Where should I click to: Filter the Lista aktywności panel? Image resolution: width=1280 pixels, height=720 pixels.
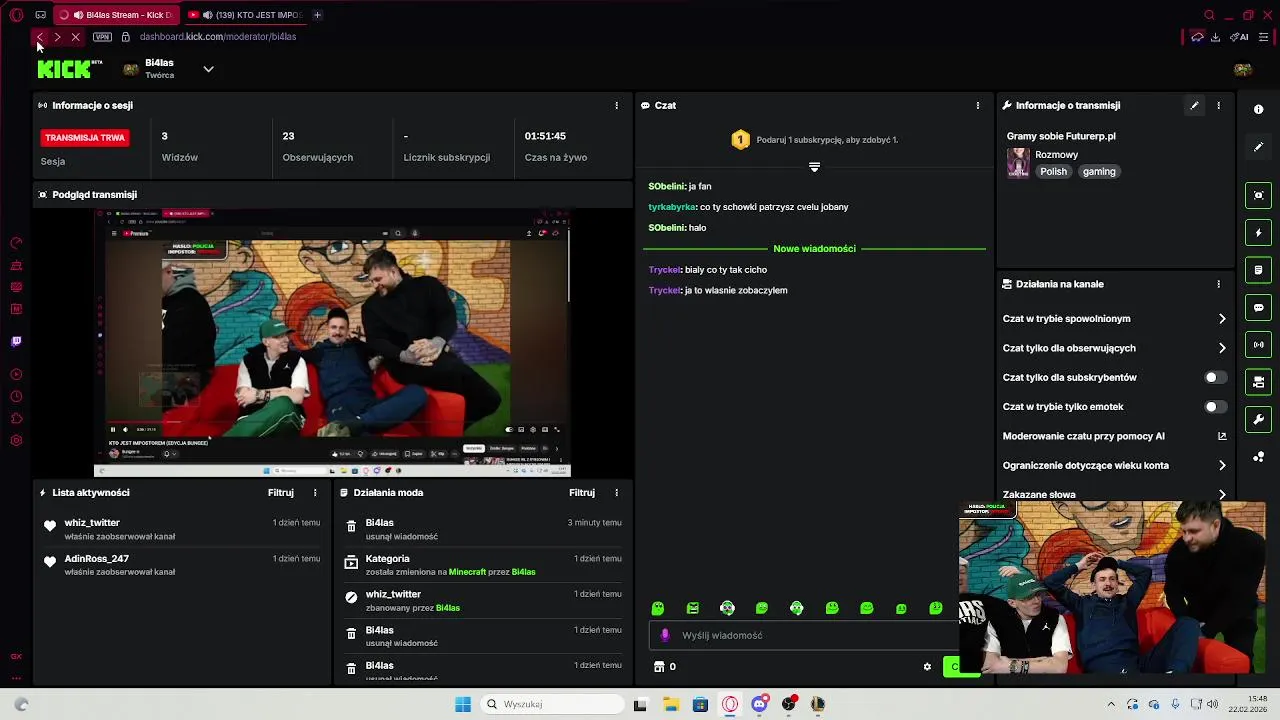281,493
